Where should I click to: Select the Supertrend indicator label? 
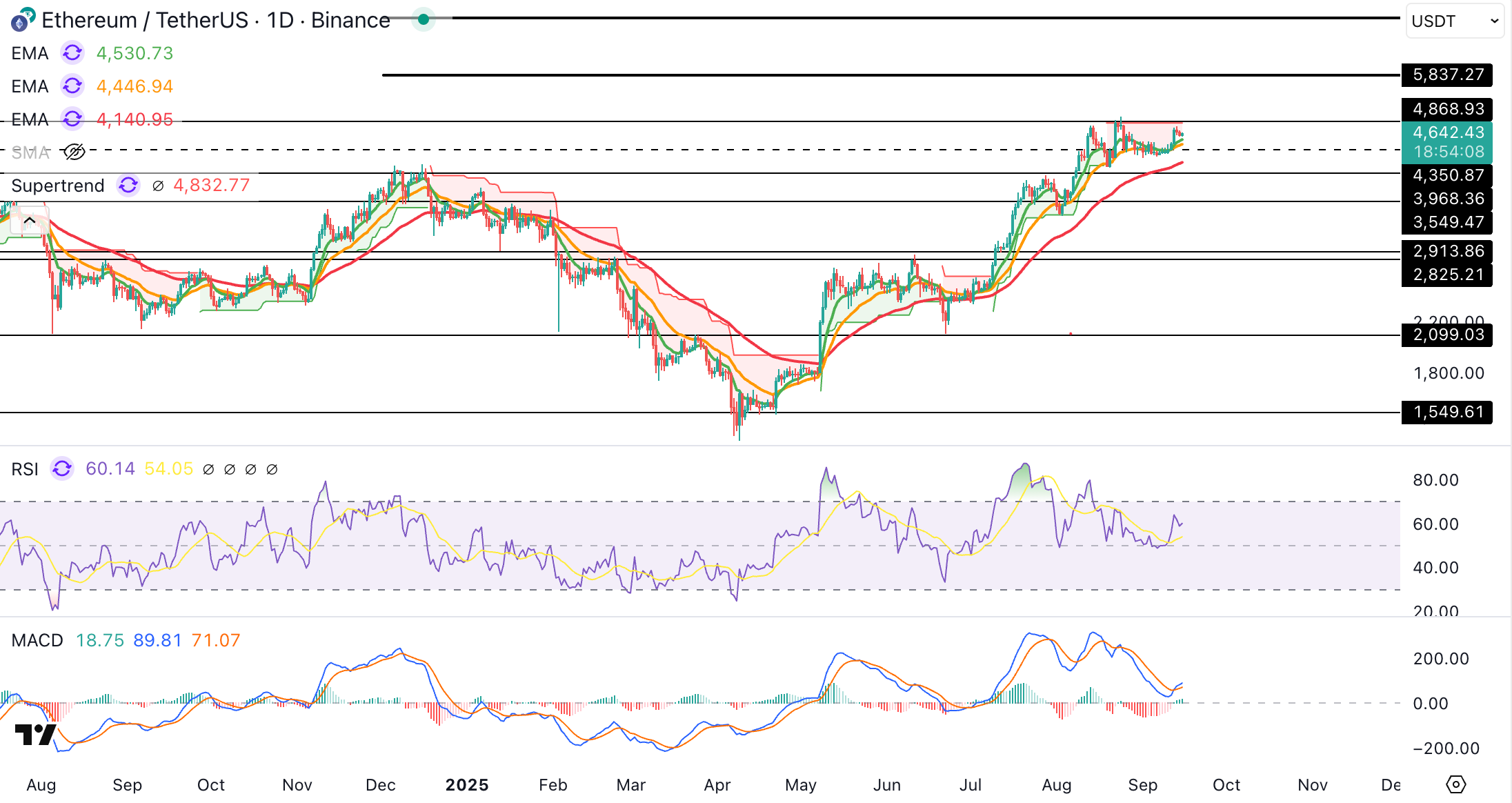(x=58, y=186)
